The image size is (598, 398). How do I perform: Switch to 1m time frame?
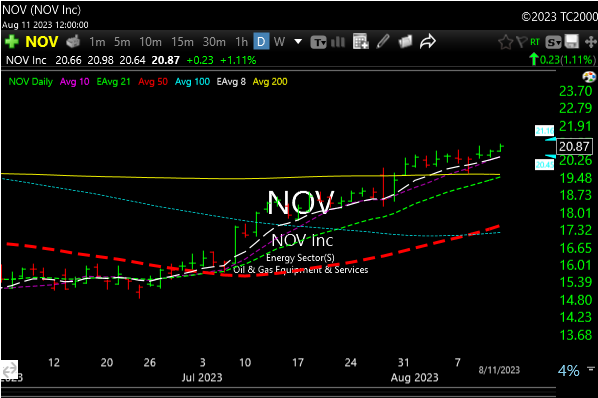coord(97,42)
